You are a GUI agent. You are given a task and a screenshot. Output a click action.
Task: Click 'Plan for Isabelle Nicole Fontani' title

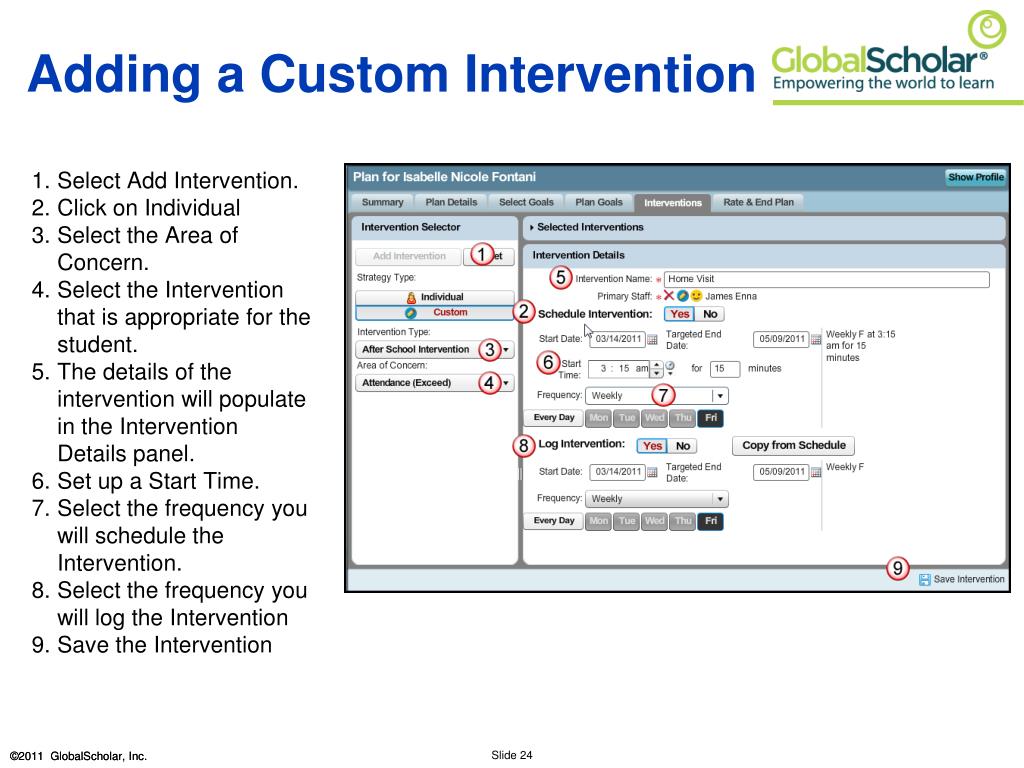[444, 177]
